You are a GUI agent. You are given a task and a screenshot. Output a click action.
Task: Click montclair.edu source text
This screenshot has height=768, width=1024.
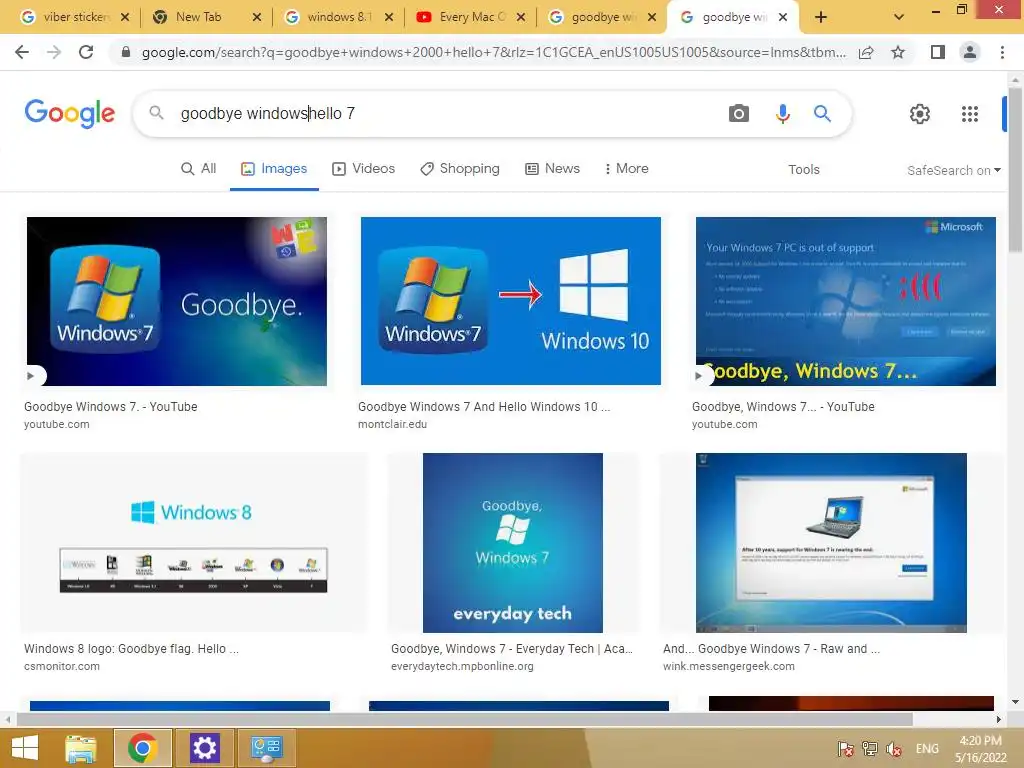(x=392, y=424)
